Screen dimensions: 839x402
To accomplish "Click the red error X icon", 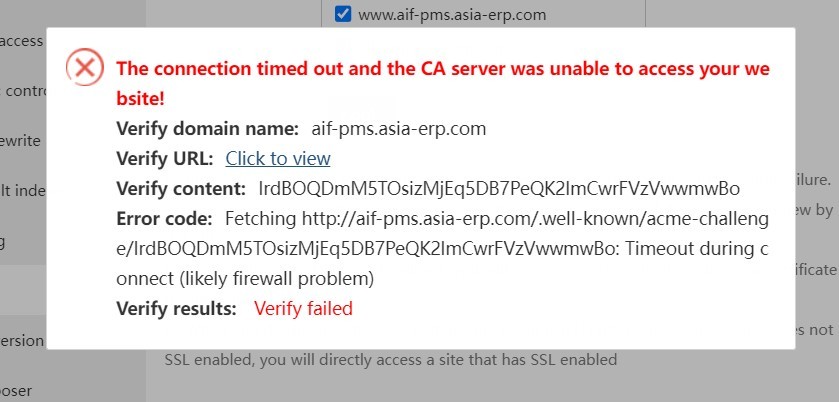I will click(84, 67).
